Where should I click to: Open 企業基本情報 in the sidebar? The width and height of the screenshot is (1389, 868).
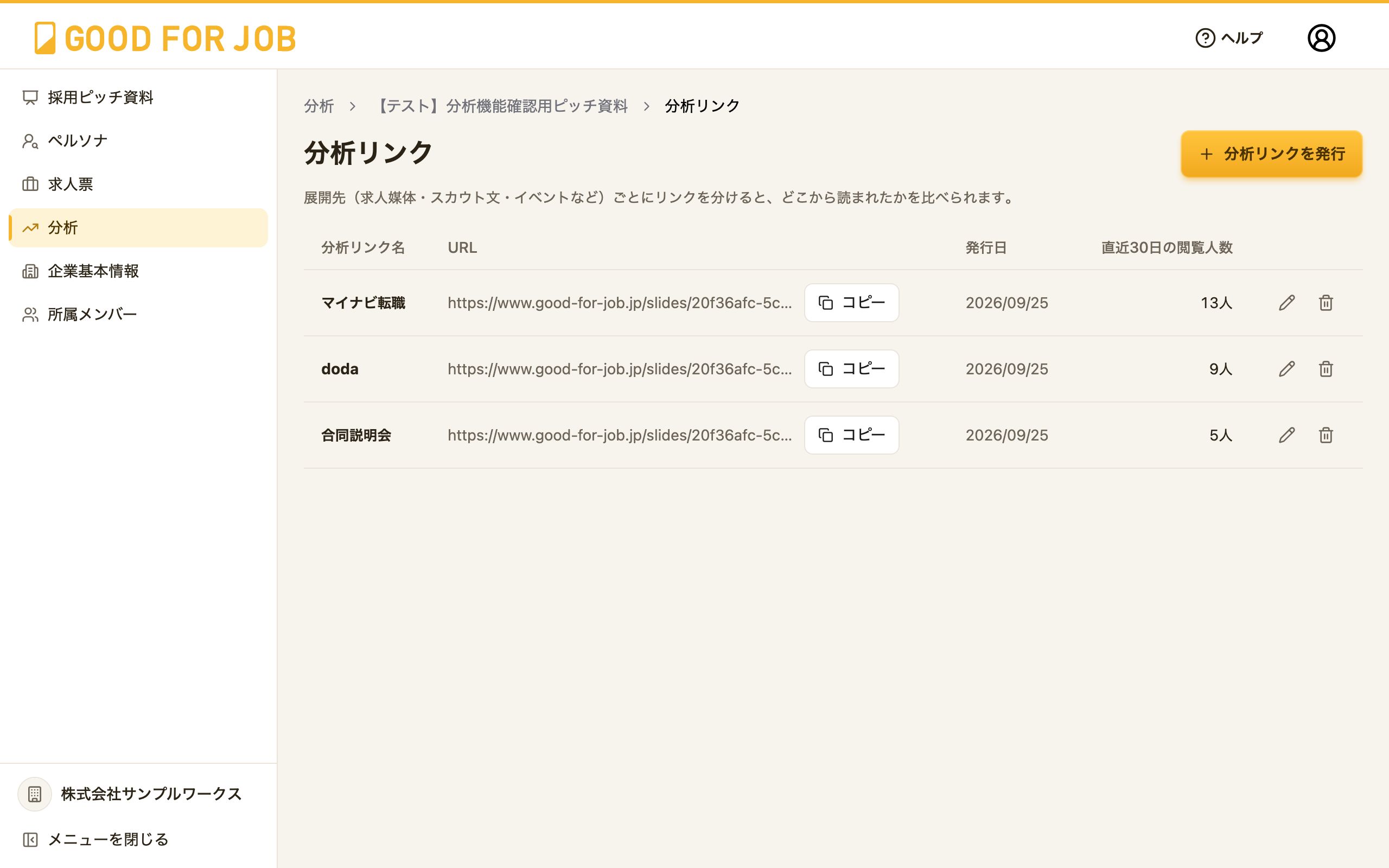[138, 271]
